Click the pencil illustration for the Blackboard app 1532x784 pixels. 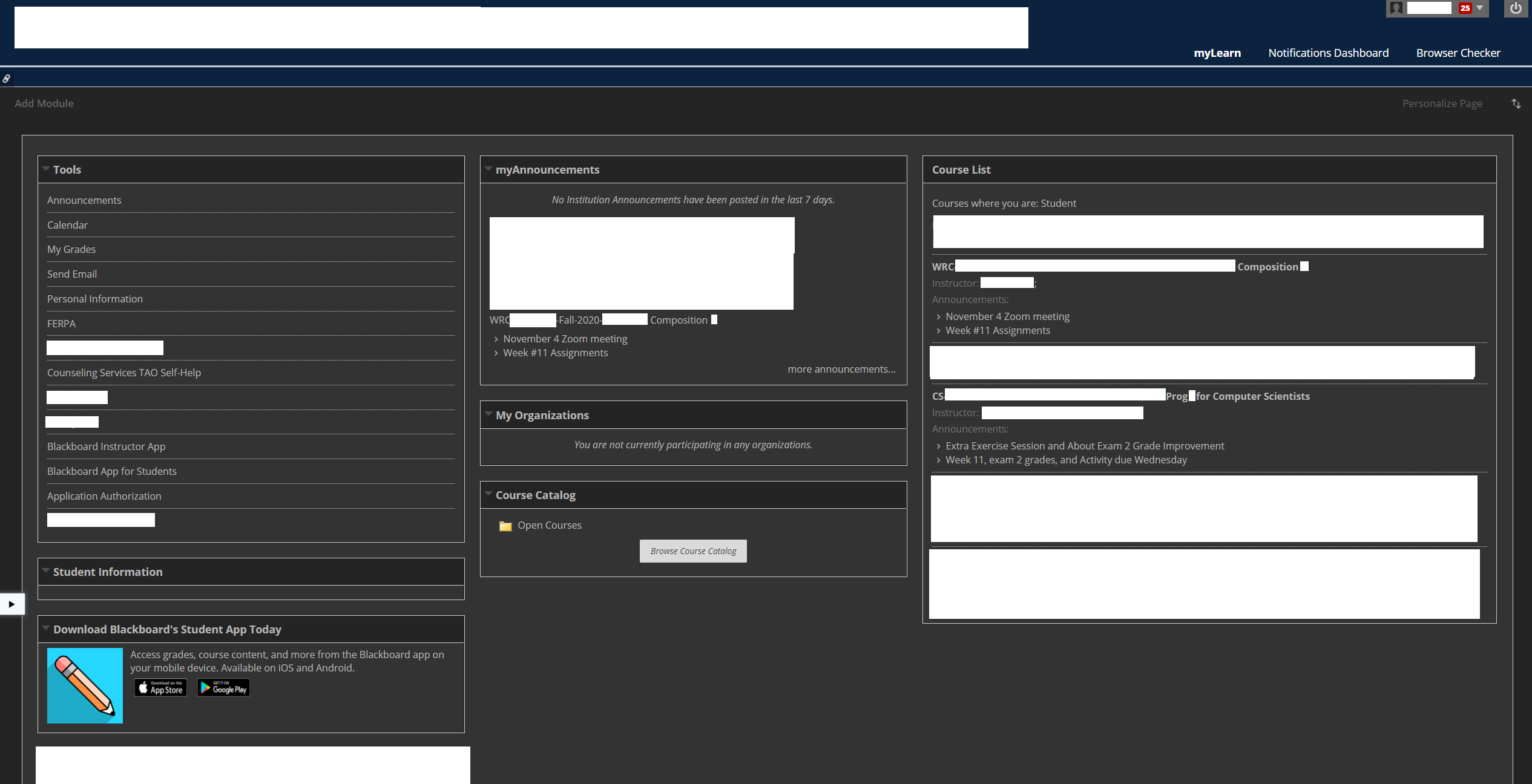point(84,685)
